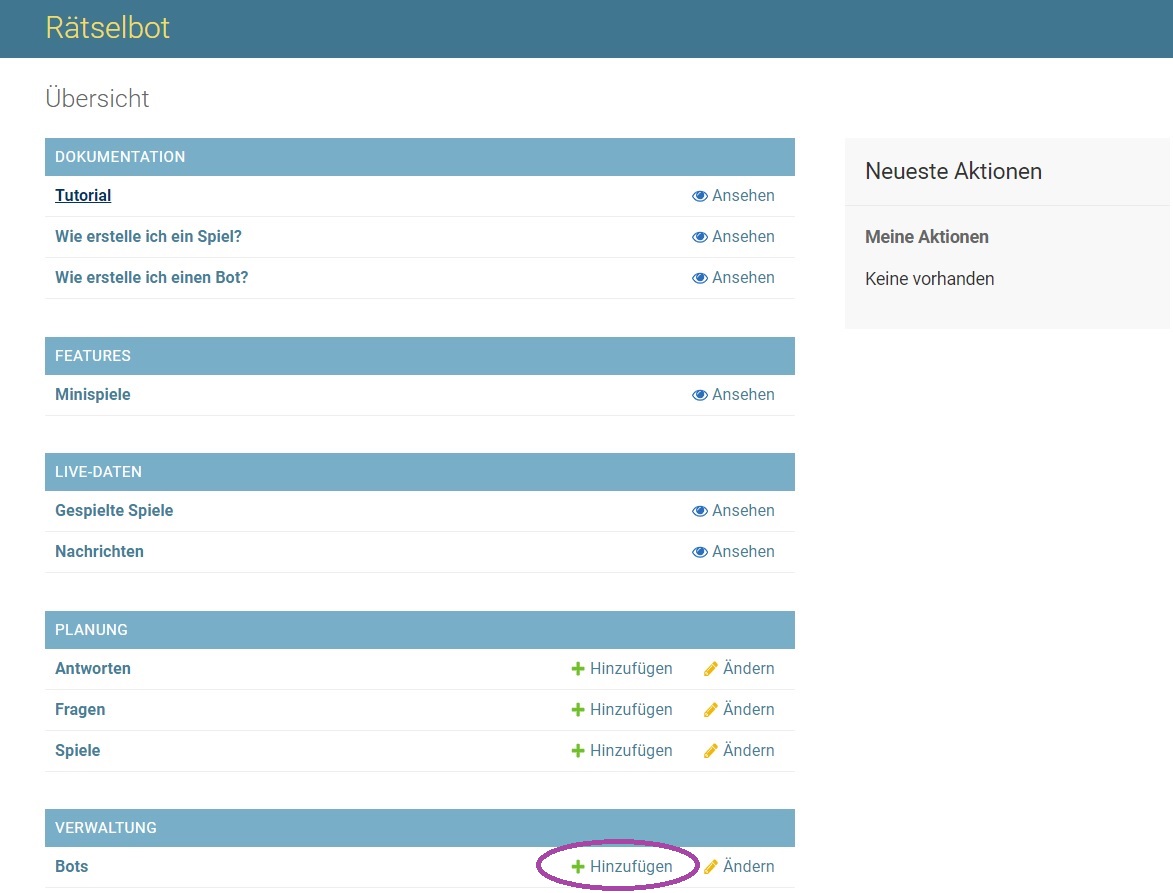This screenshot has height=893, width=1173.
Task: Click the eye icon beside Tutorial
Action: tap(699, 196)
